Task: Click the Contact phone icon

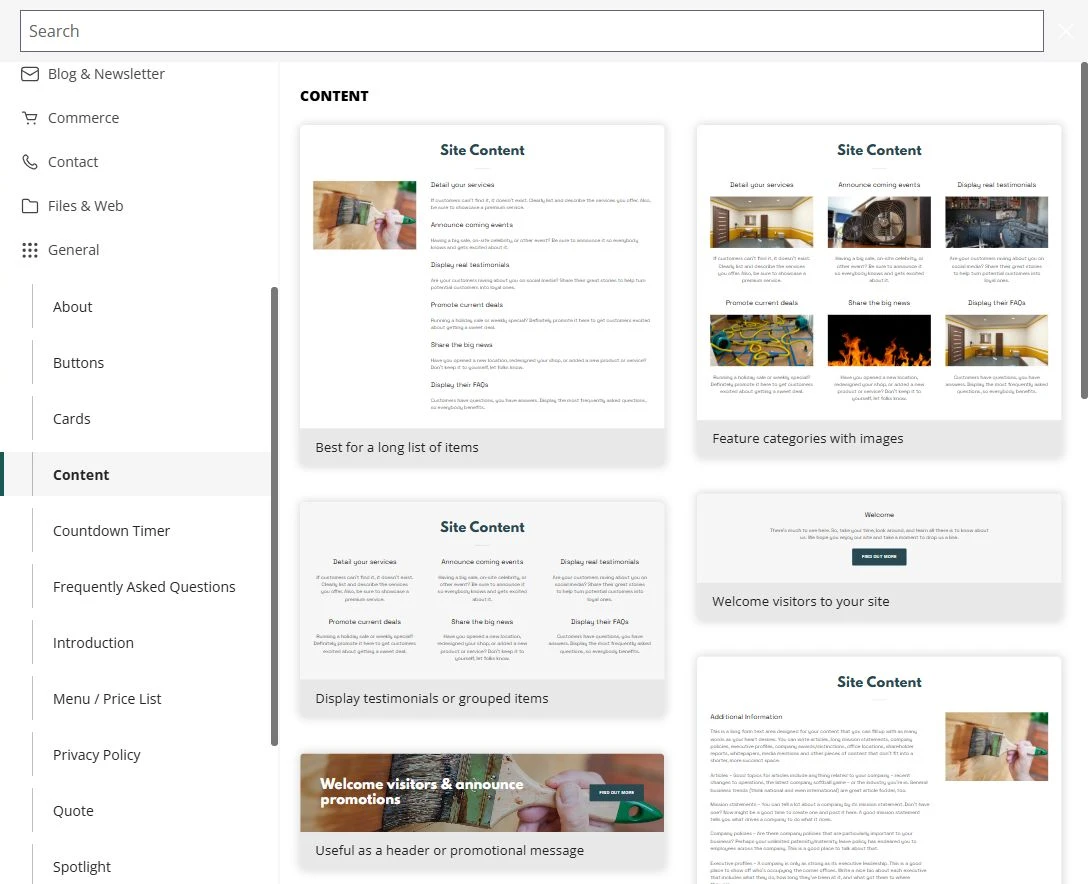Action: coord(30,162)
